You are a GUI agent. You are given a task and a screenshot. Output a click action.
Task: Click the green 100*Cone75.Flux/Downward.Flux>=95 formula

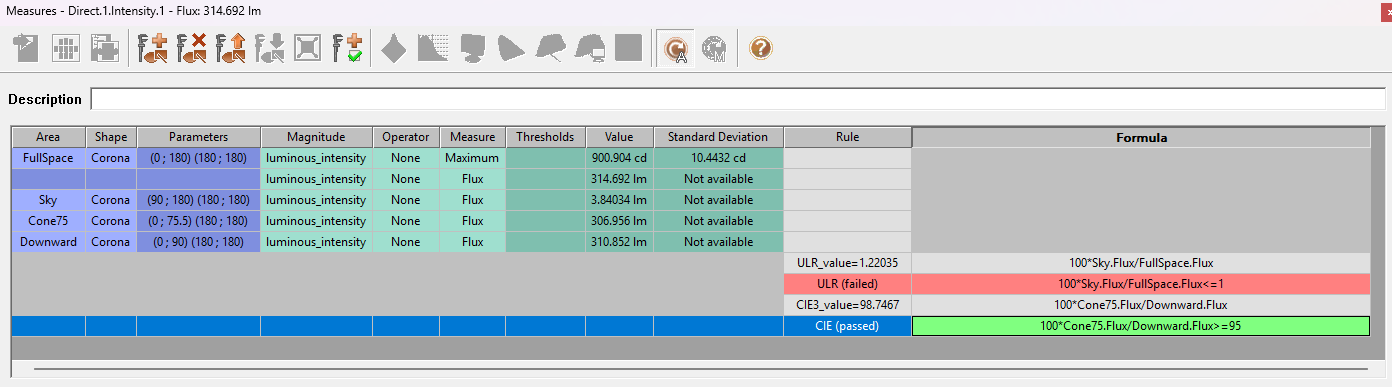point(1140,326)
